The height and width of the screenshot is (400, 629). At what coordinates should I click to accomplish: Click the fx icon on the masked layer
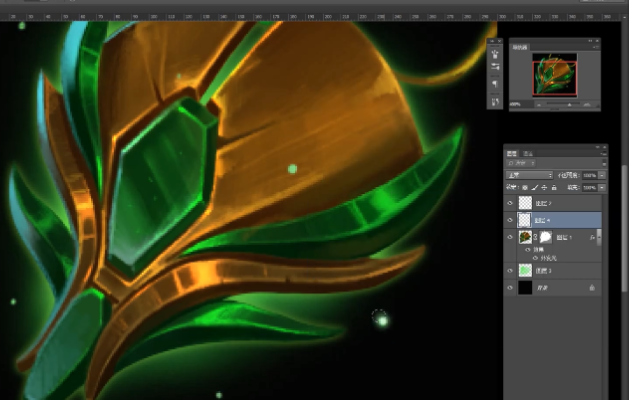(x=592, y=238)
